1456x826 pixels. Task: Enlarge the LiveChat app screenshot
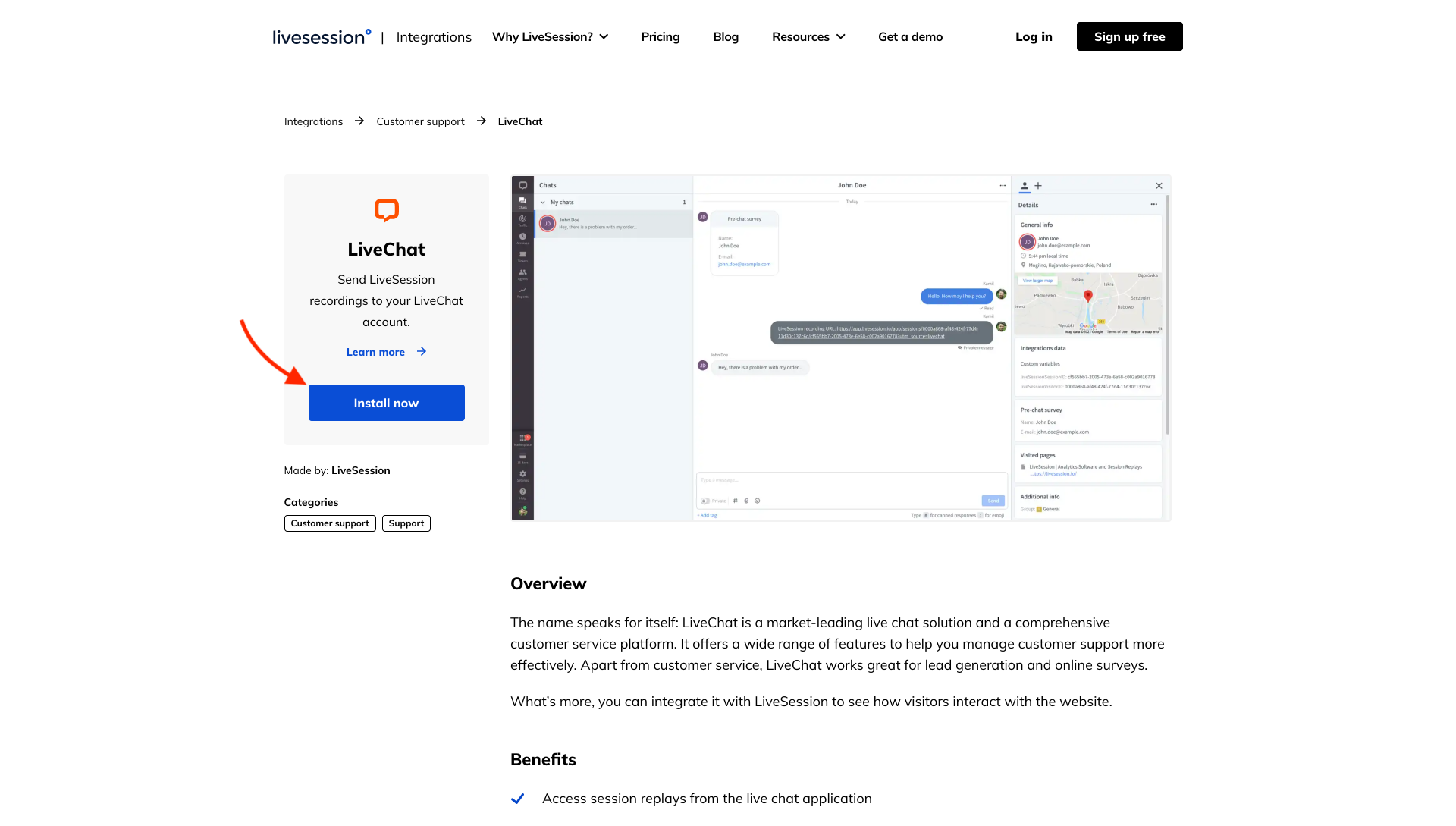[841, 348]
